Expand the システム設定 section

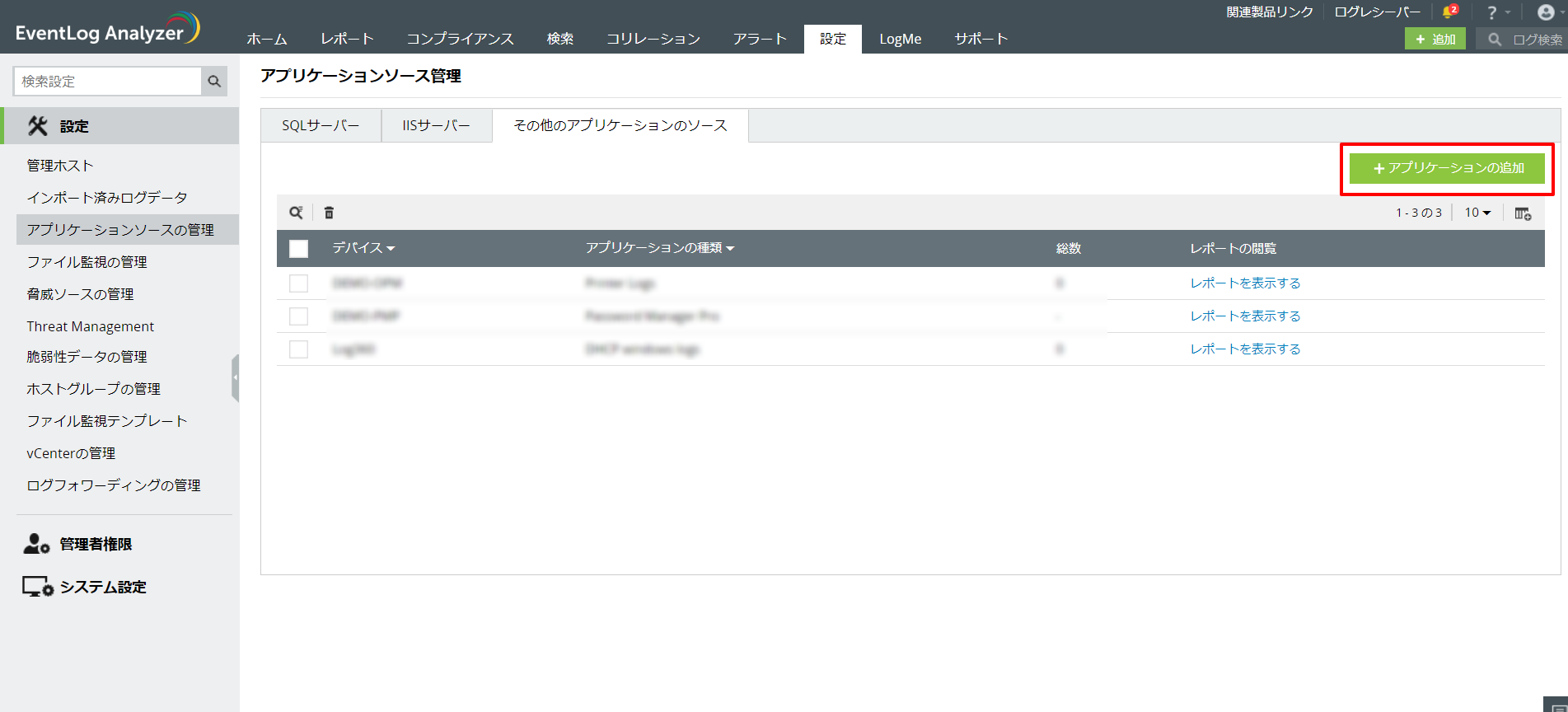click(103, 587)
